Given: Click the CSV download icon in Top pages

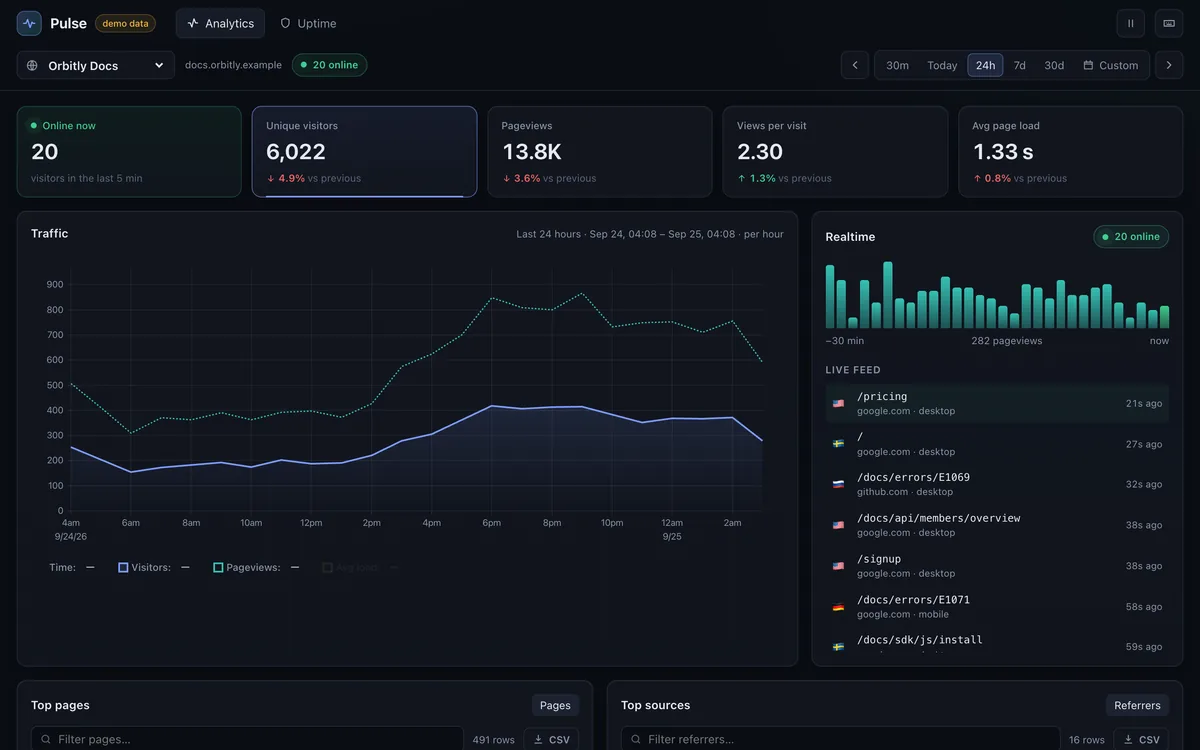Looking at the screenshot, I should coord(538,740).
